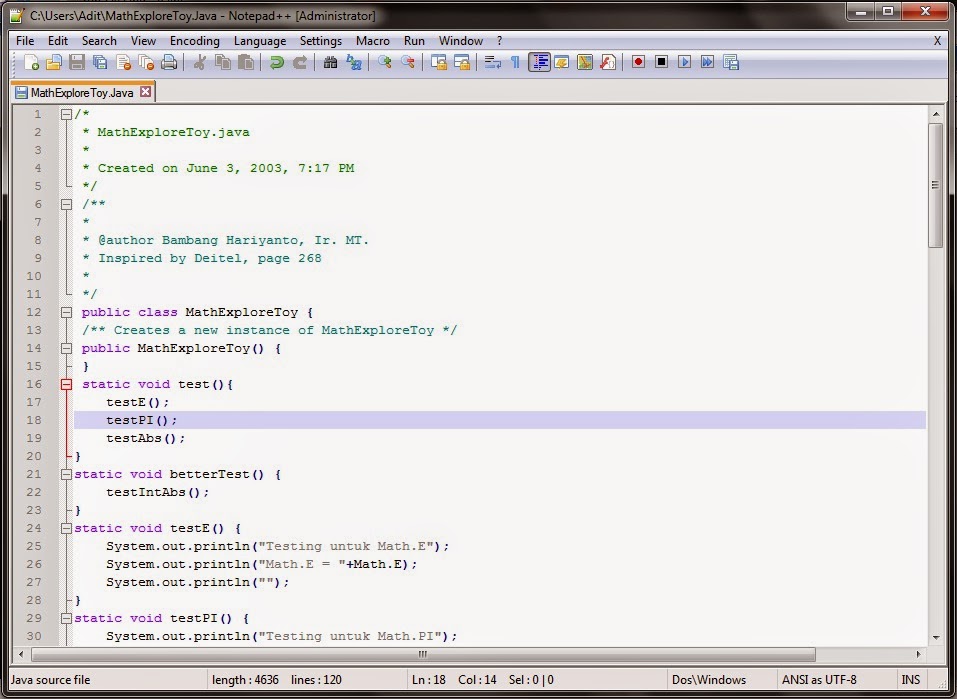
Task: Collapse the testE() fold at line 24
Action: [67, 528]
